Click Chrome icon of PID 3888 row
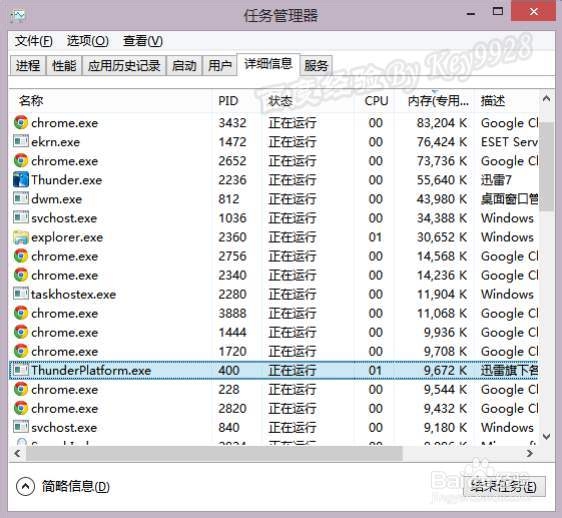Screen dimensions: 562x518 (x=21, y=313)
